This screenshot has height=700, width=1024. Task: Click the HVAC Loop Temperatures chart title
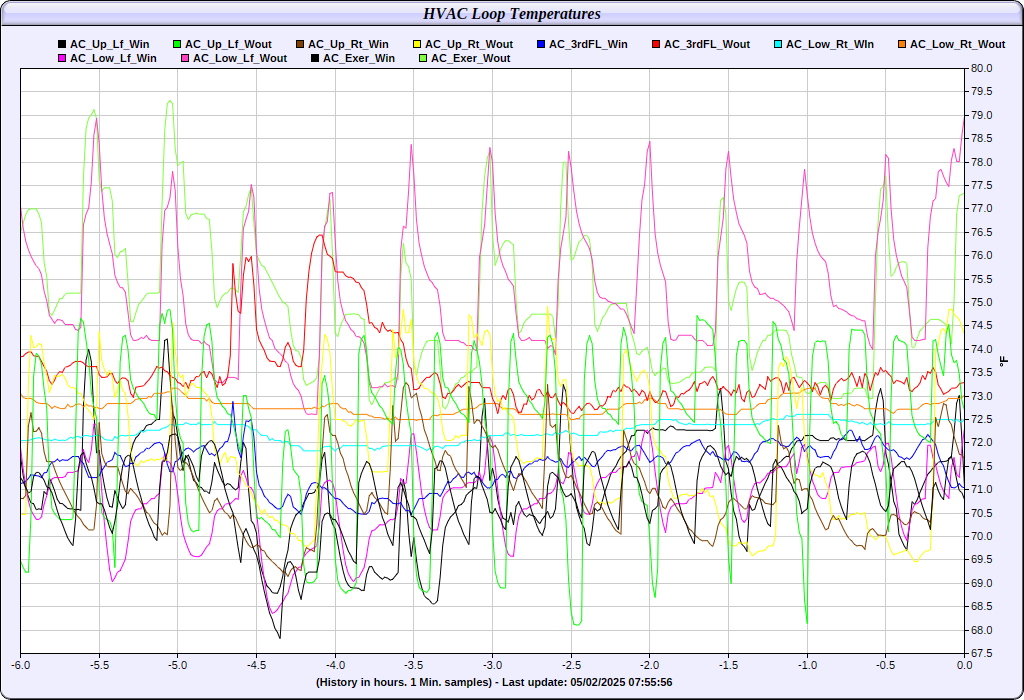pyautogui.click(x=512, y=14)
